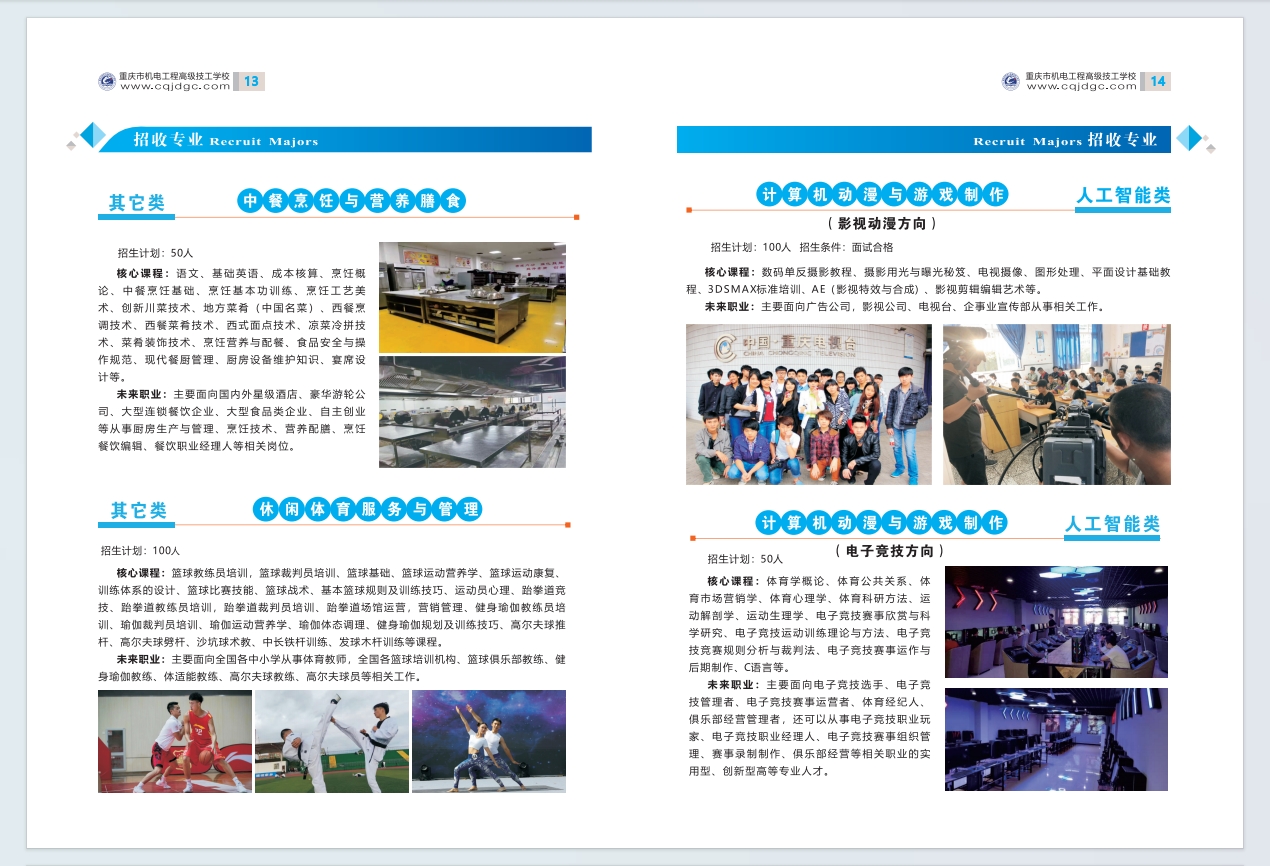1270x866 pixels.
Task: Click the blue diamond icon beside left 招收专业 banner
Action: (x=92, y=135)
